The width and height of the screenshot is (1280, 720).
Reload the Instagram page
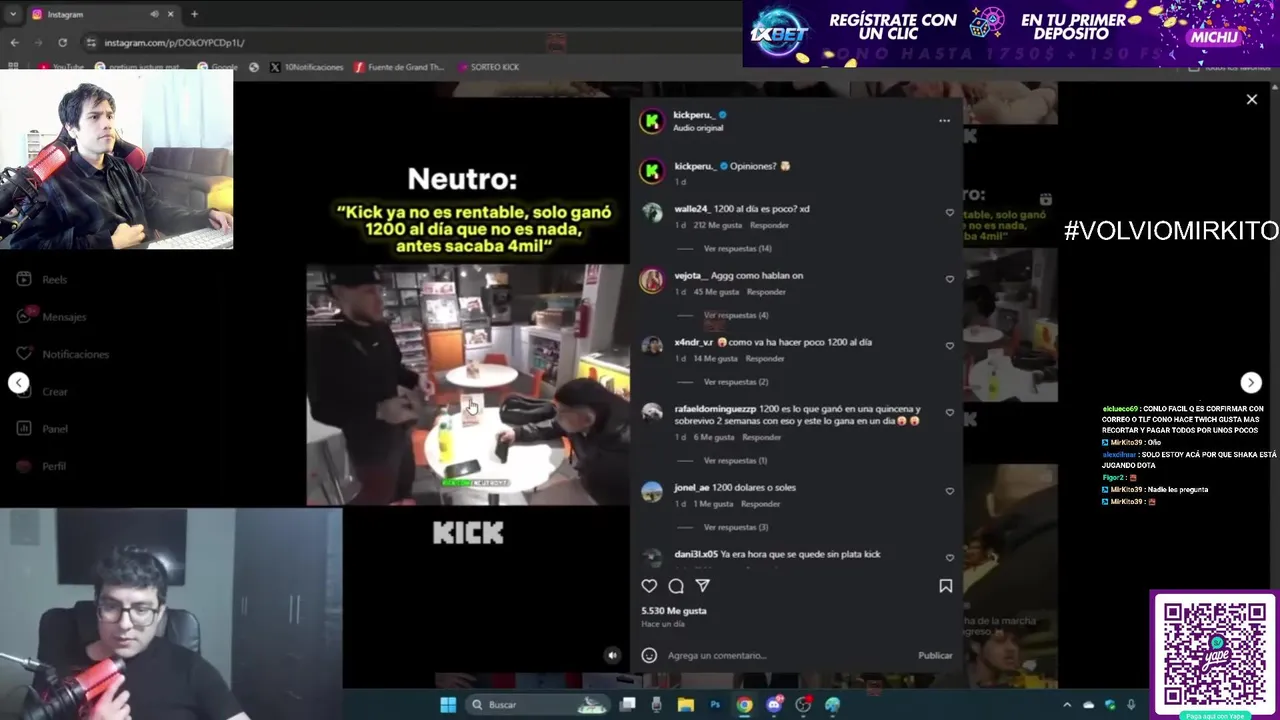coord(62,42)
